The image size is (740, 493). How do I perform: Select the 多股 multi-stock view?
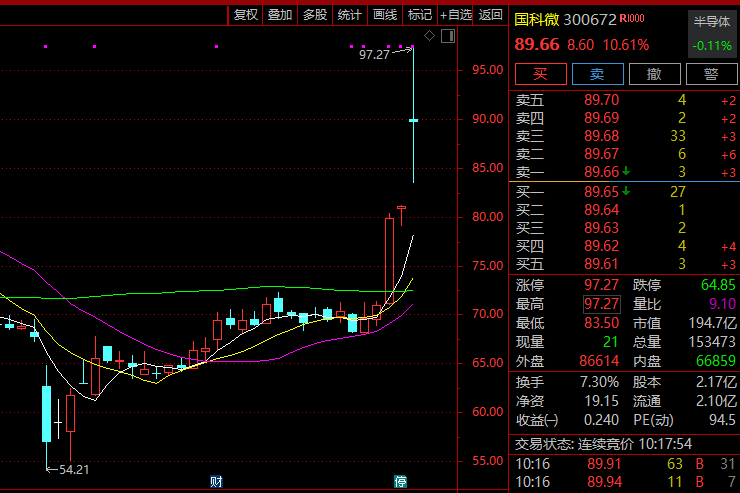(x=315, y=14)
